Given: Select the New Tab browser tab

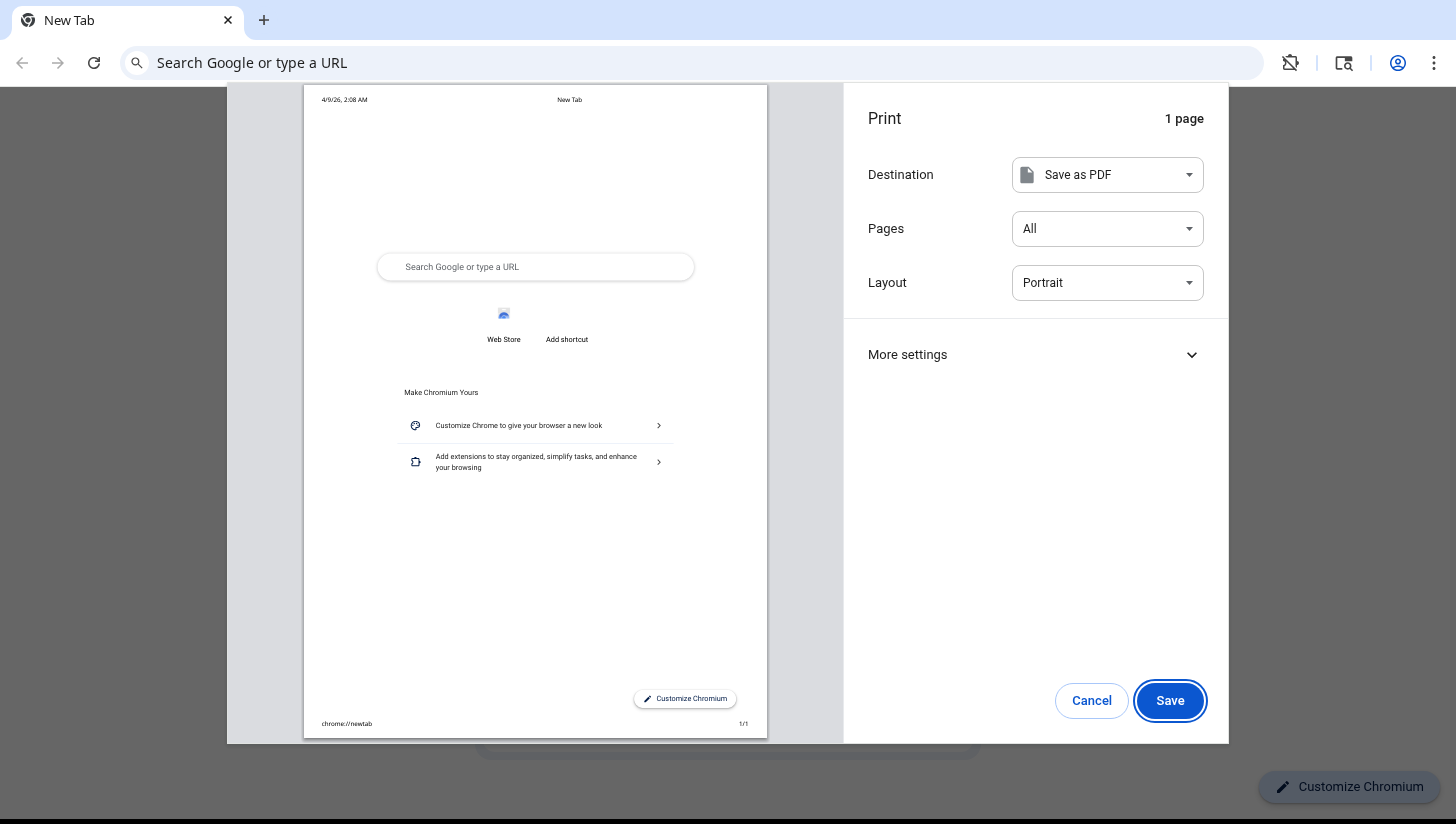Looking at the screenshot, I should pos(110,20).
